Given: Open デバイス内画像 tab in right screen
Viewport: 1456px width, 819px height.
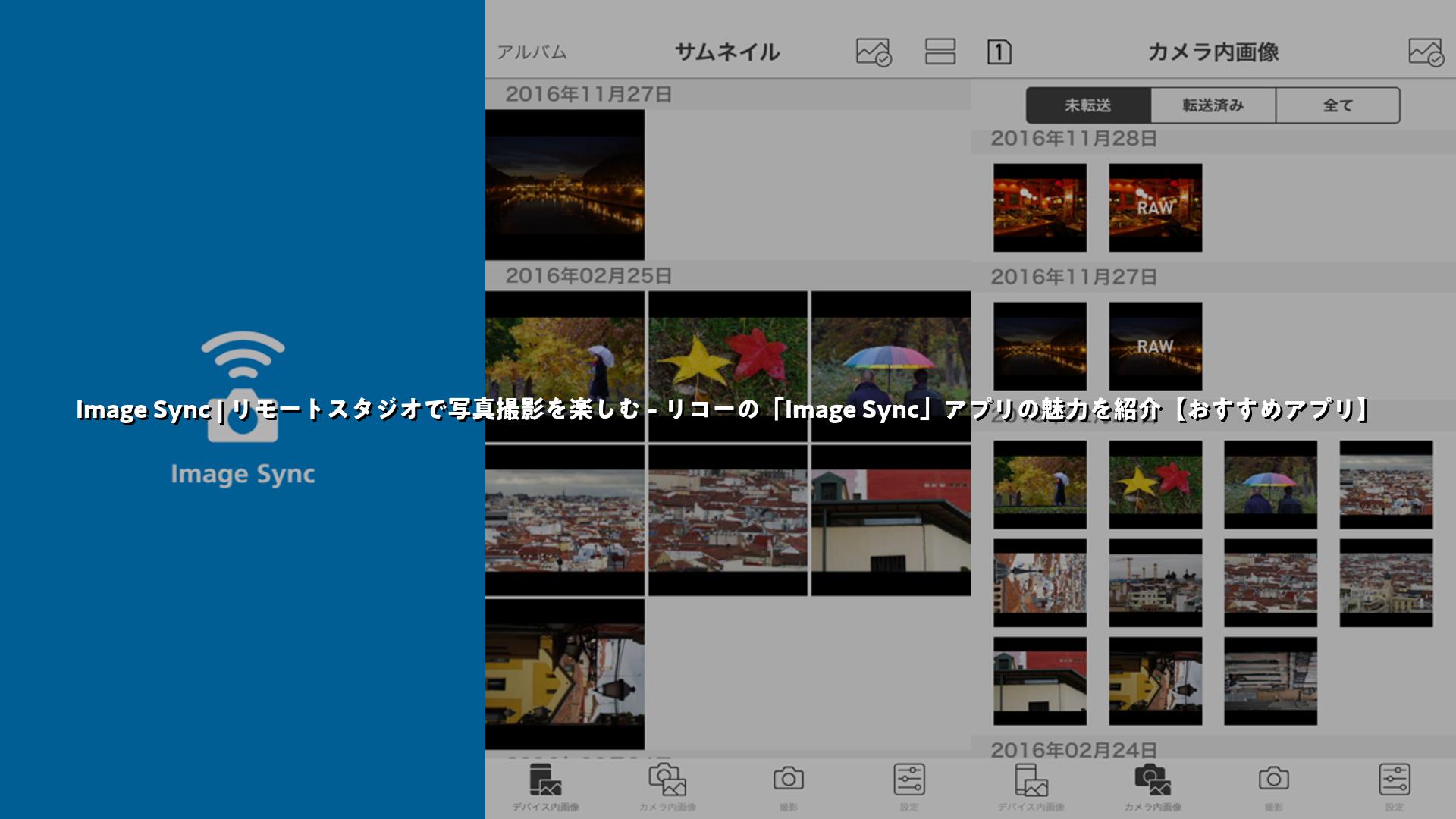Looking at the screenshot, I should pyautogui.click(x=1031, y=788).
